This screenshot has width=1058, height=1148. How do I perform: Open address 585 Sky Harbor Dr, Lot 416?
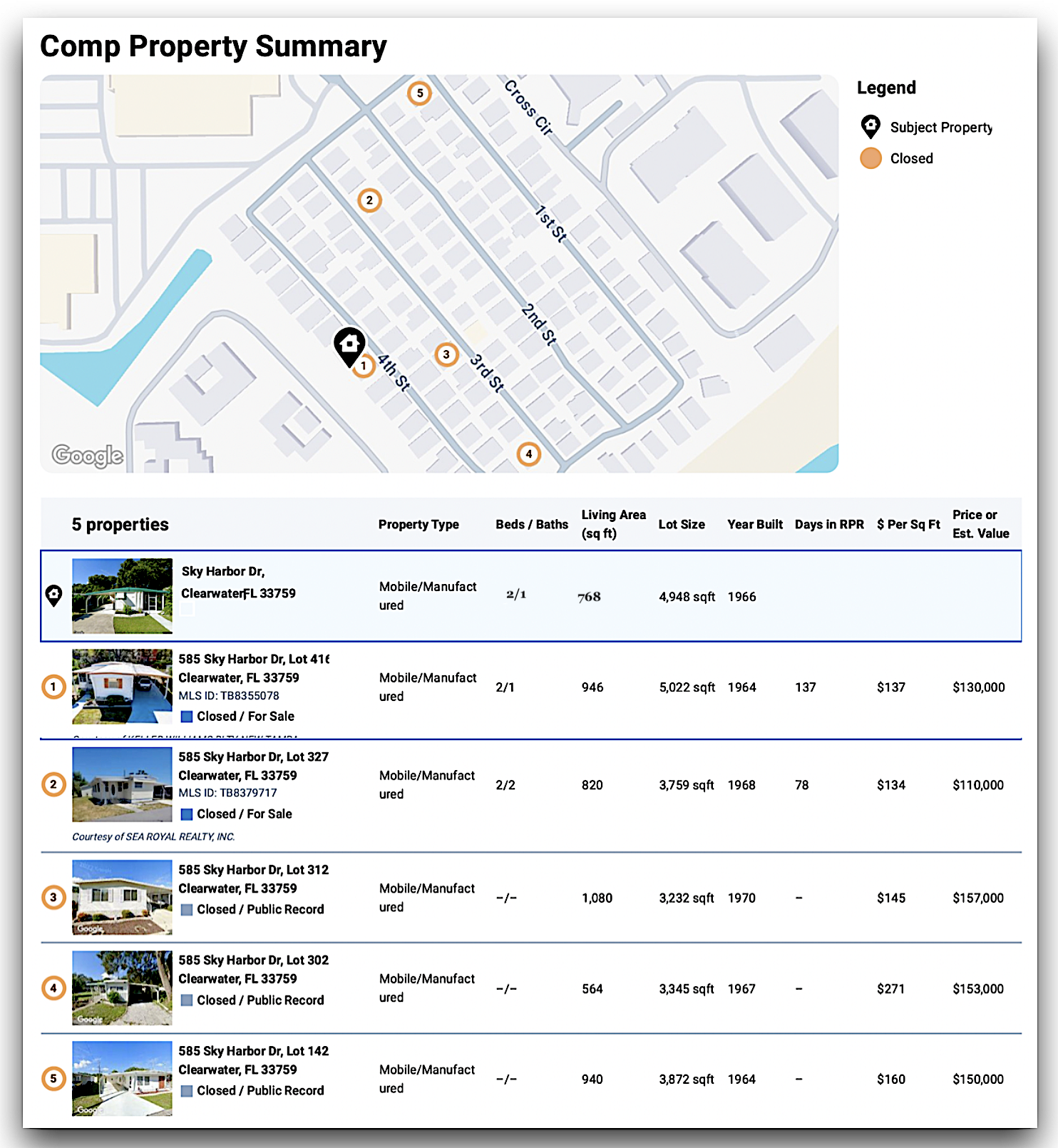(254, 659)
